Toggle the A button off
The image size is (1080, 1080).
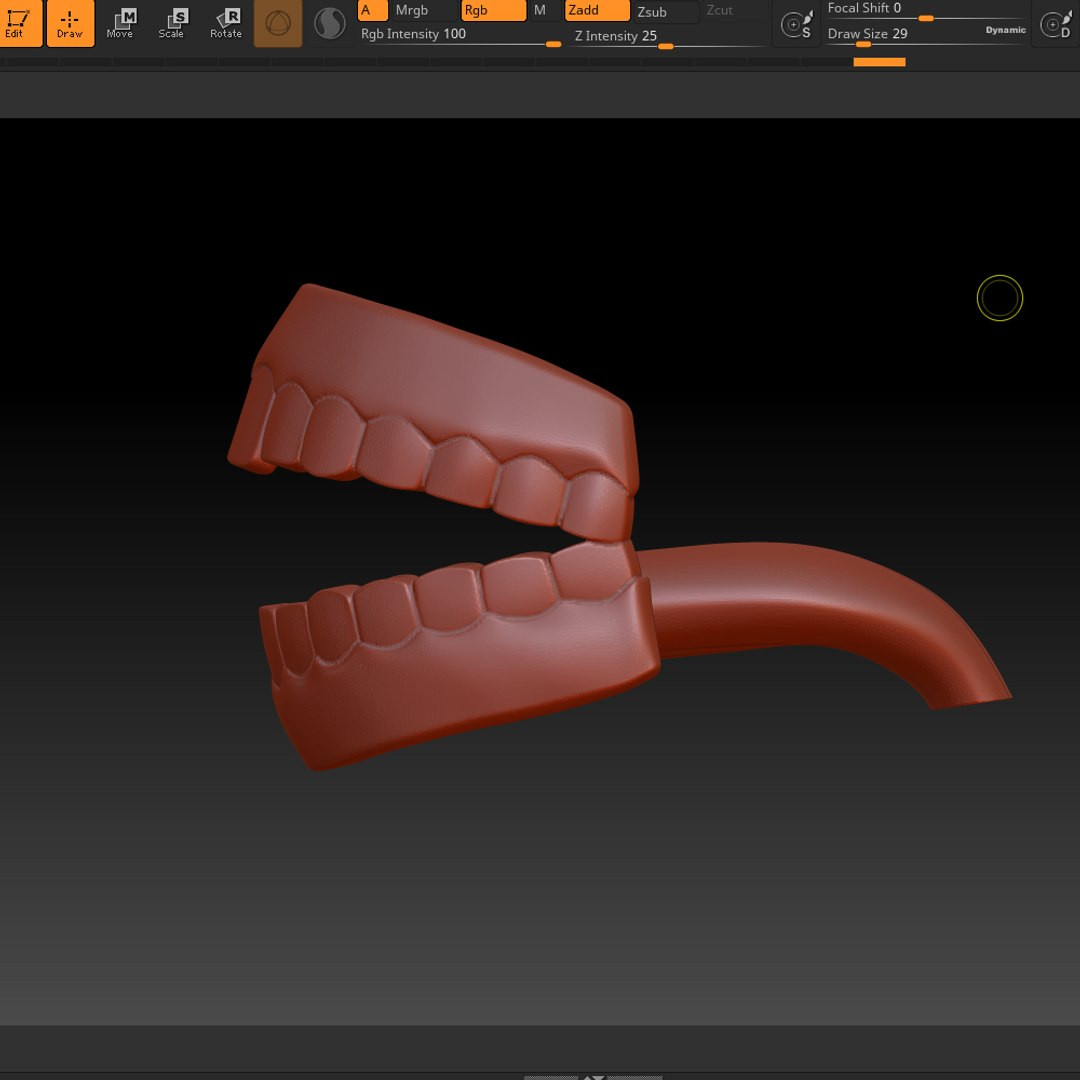pyautogui.click(x=372, y=11)
